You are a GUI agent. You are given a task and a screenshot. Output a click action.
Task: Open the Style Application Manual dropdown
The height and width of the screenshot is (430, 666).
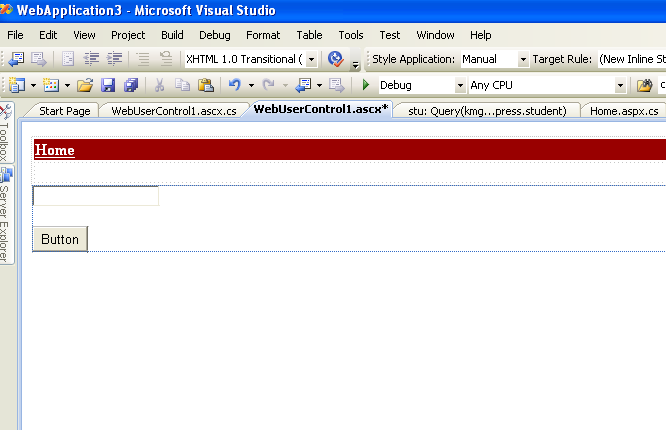click(523, 59)
